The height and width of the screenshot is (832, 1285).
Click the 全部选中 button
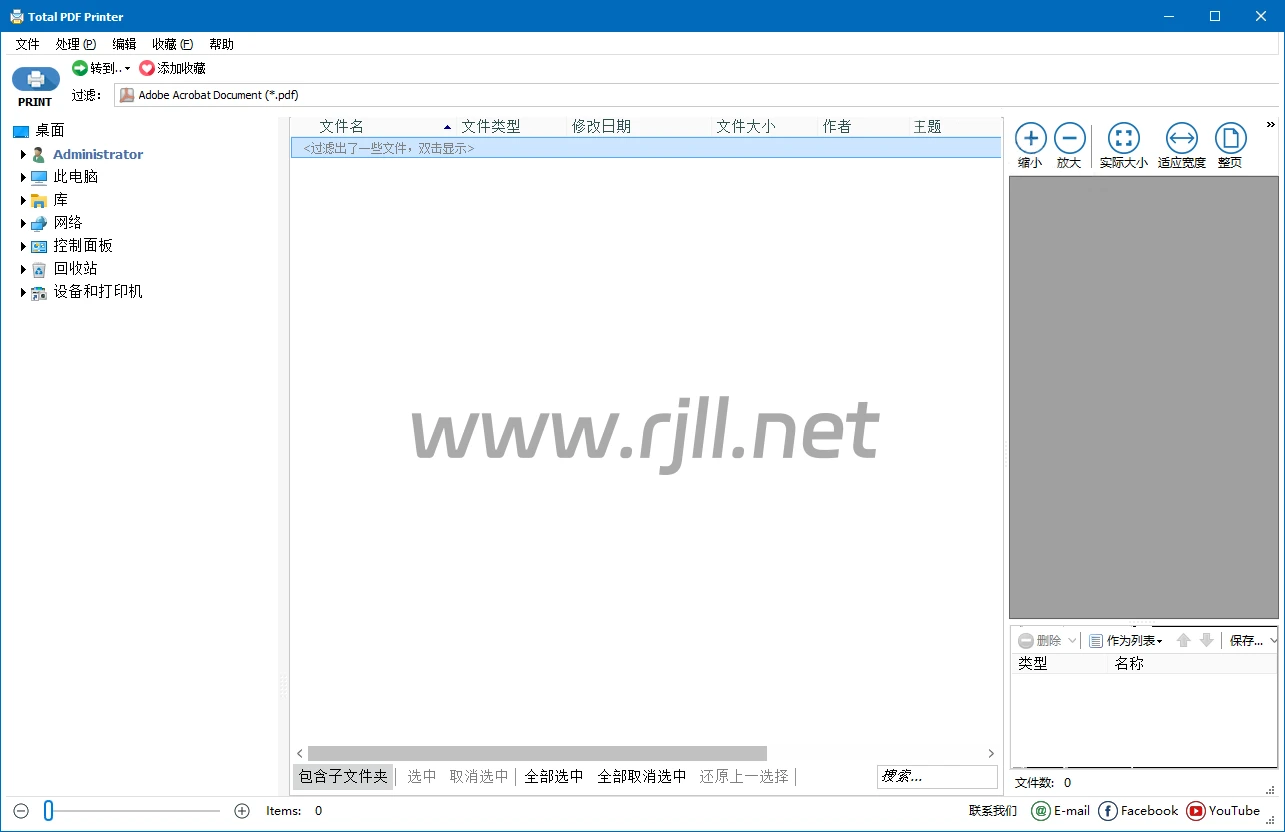pos(554,776)
